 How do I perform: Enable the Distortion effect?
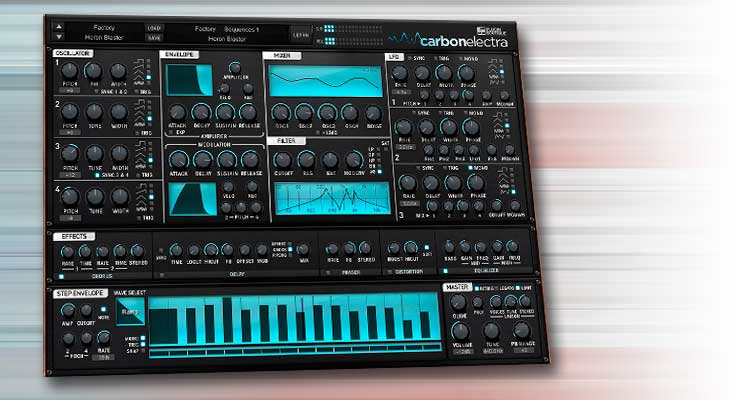tap(391, 272)
